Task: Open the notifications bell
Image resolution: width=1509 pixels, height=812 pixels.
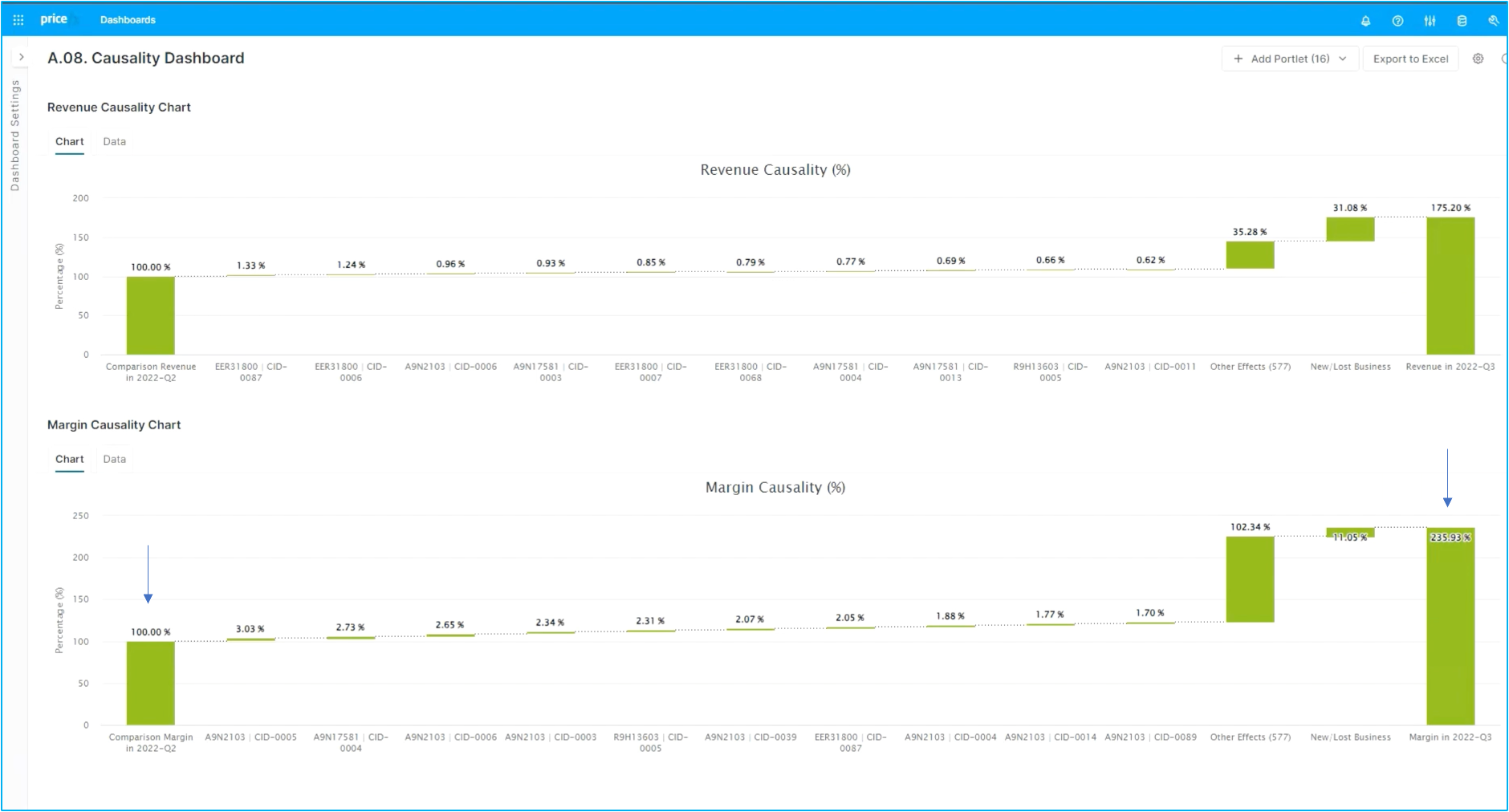Action: point(1365,21)
